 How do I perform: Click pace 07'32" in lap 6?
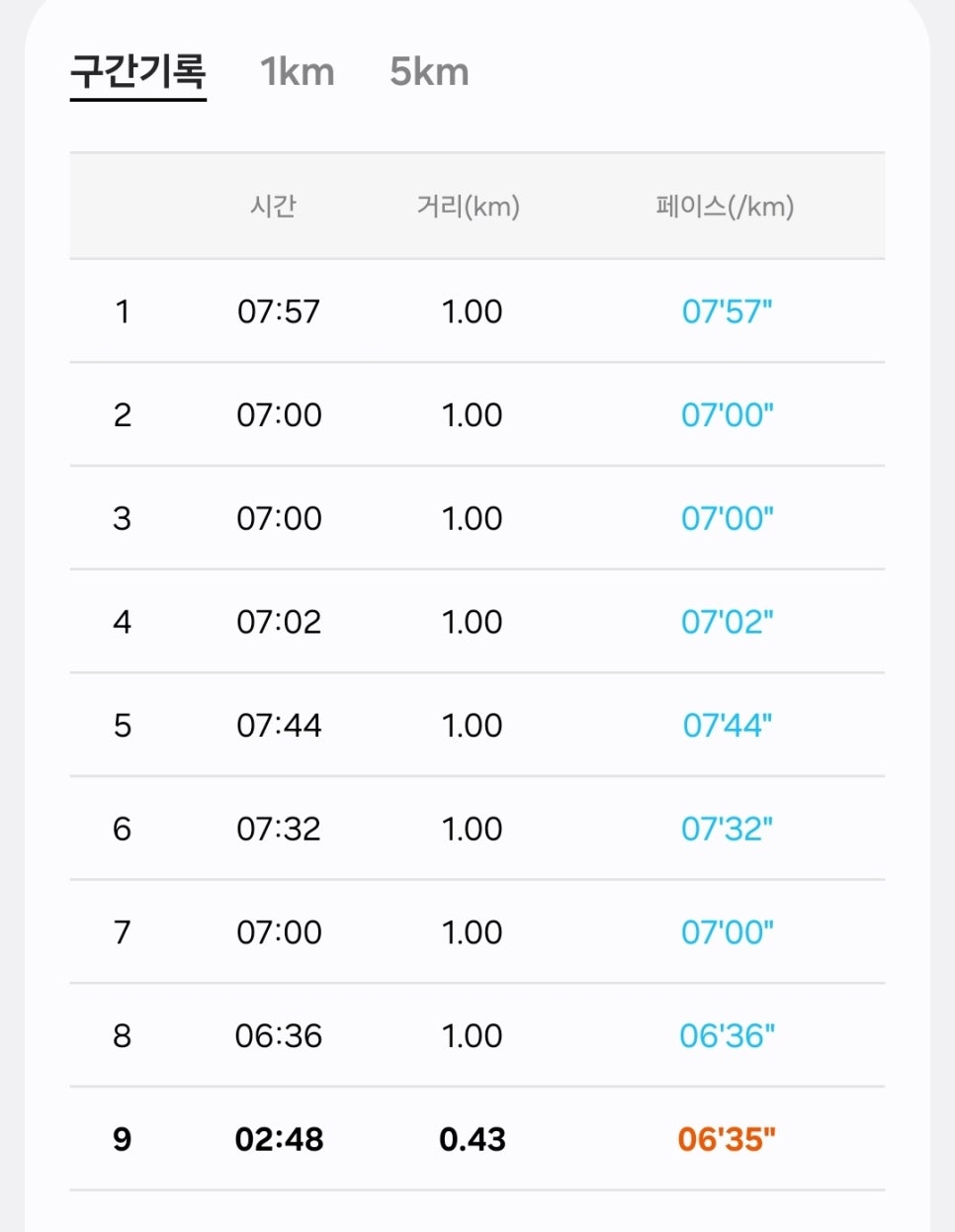(x=727, y=829)
